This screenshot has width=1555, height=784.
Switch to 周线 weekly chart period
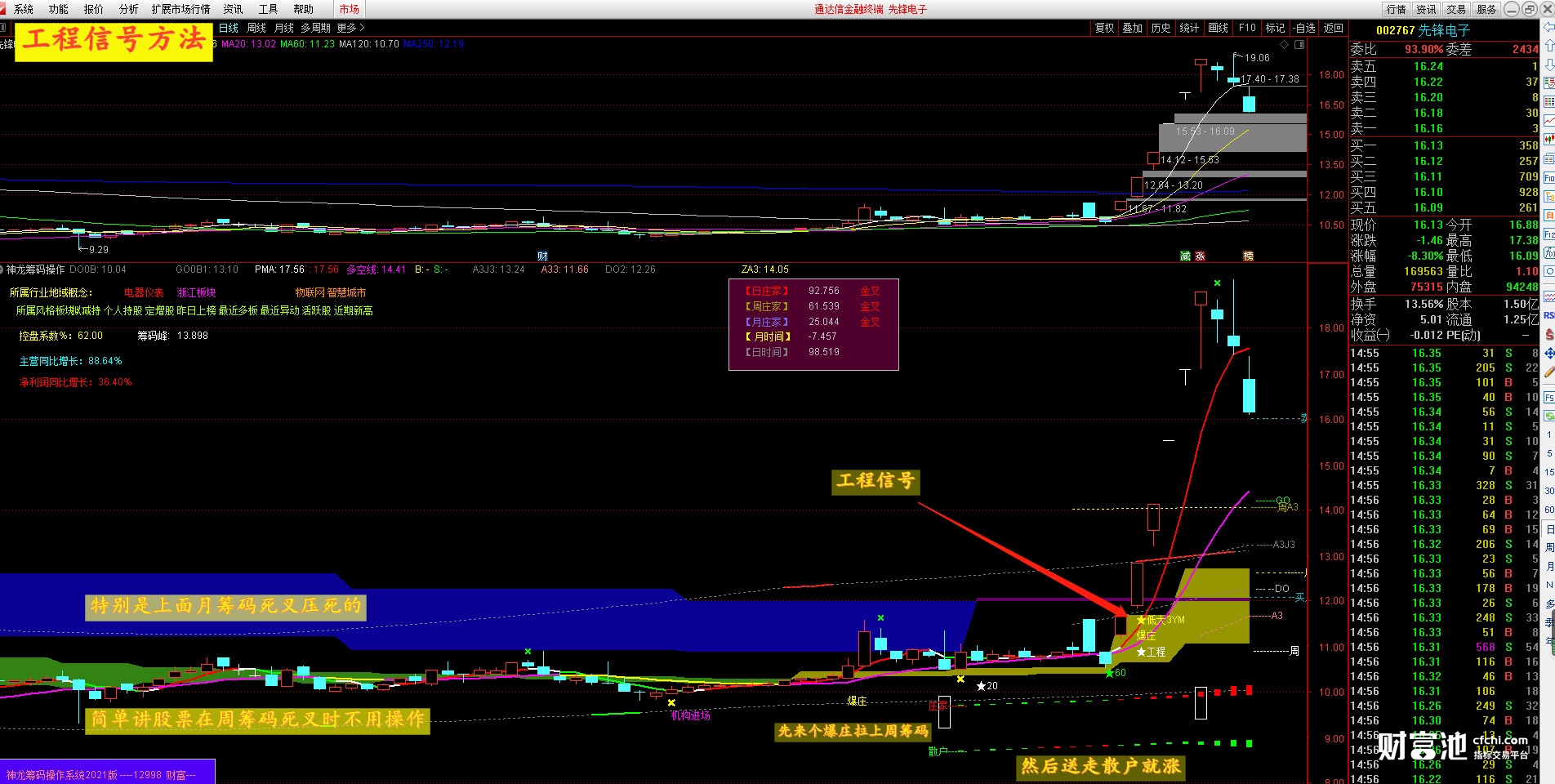(x=256, y=28)
